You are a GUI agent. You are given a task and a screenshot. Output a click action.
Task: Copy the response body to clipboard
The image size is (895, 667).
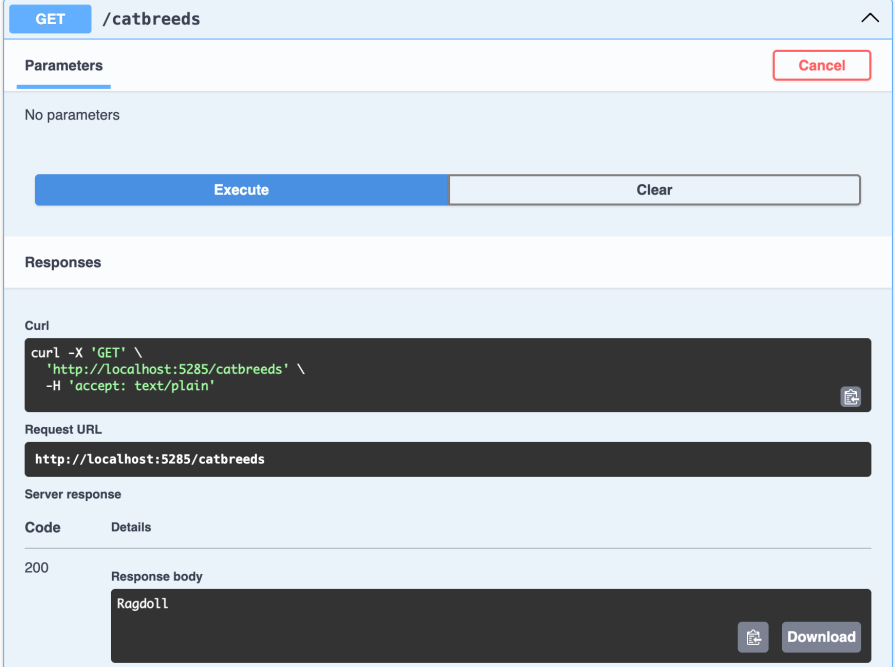tap(752, 637)
